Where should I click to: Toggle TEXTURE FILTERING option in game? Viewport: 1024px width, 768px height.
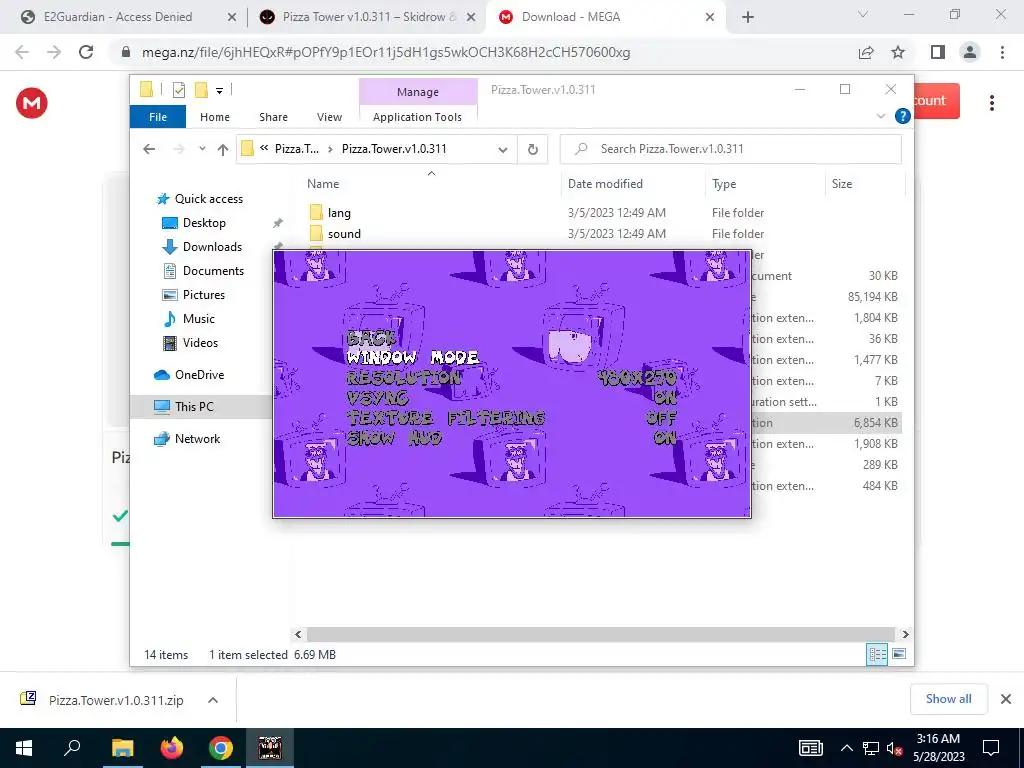(x=445, y=418)
